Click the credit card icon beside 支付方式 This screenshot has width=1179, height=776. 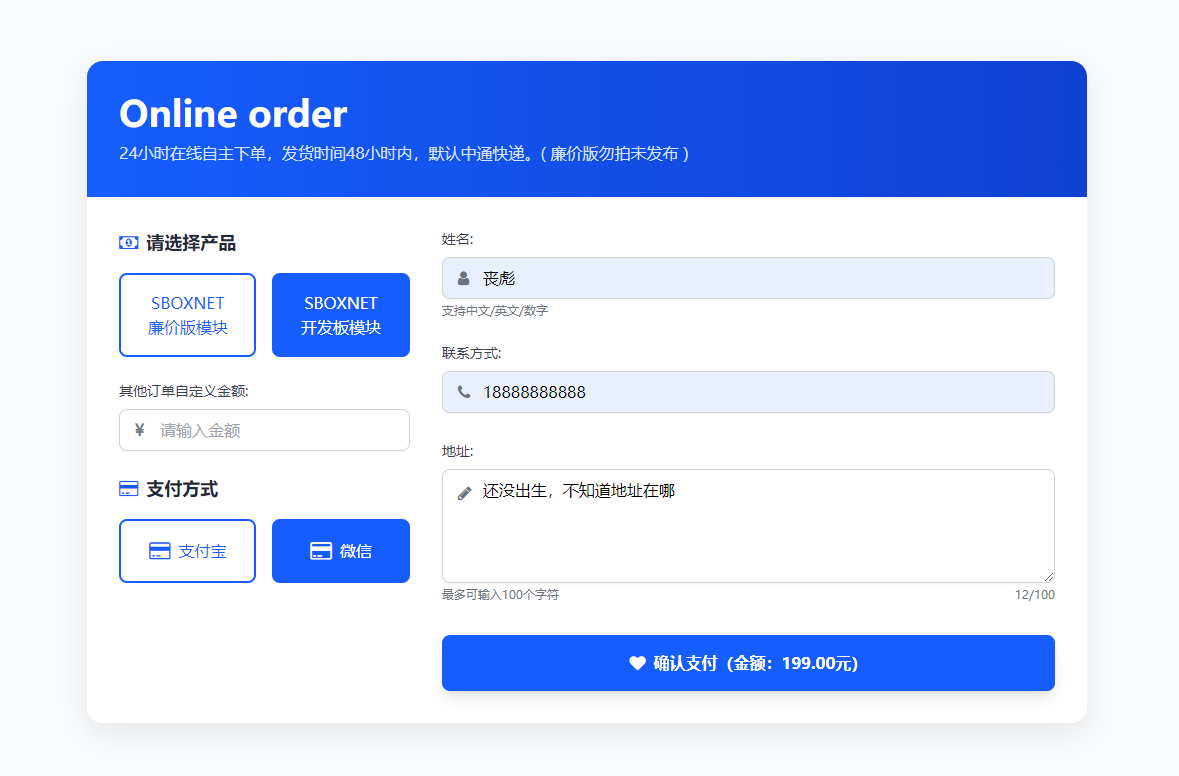point(129,489)
